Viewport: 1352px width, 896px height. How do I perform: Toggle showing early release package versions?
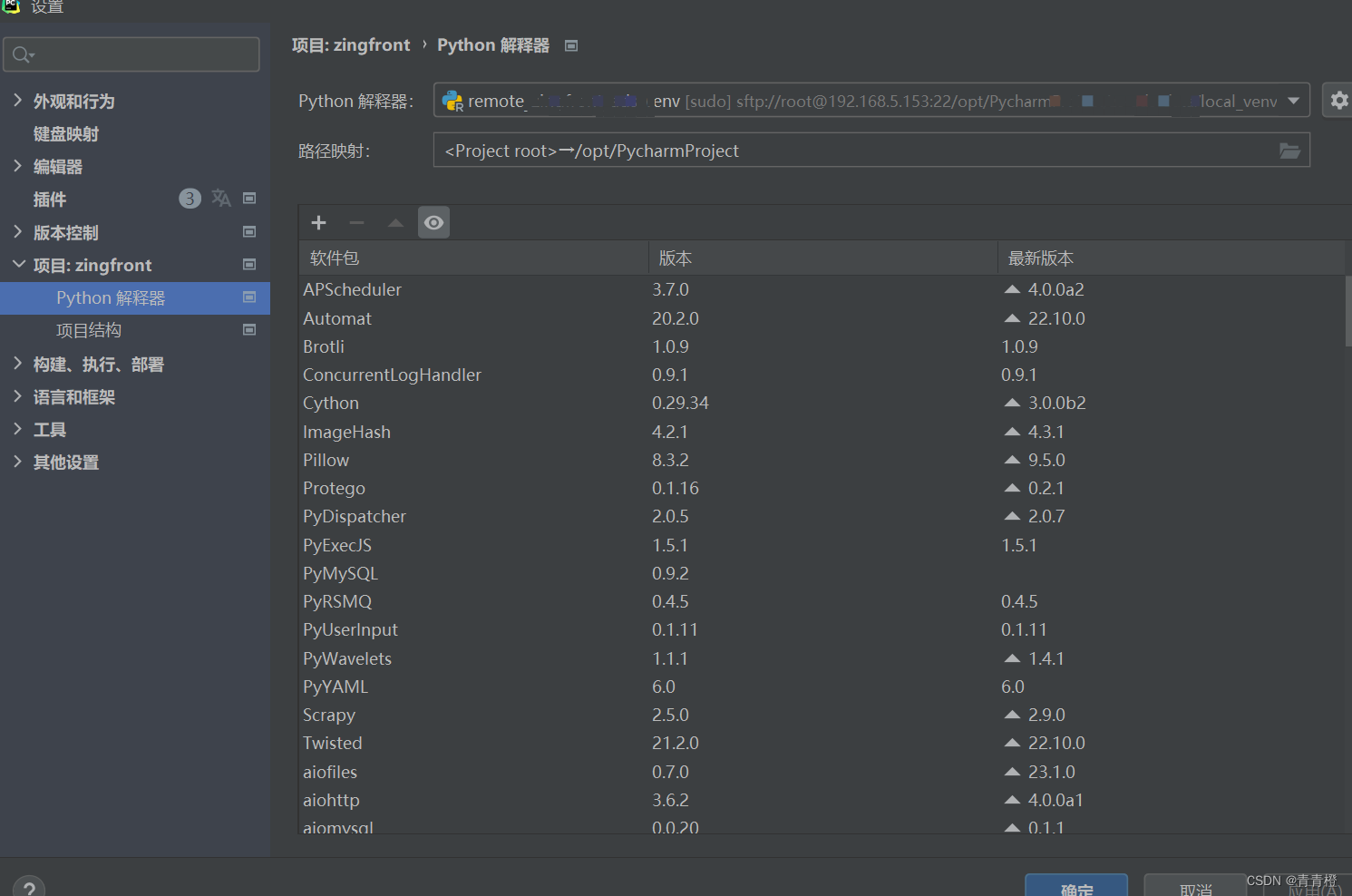tap(433, 222)
